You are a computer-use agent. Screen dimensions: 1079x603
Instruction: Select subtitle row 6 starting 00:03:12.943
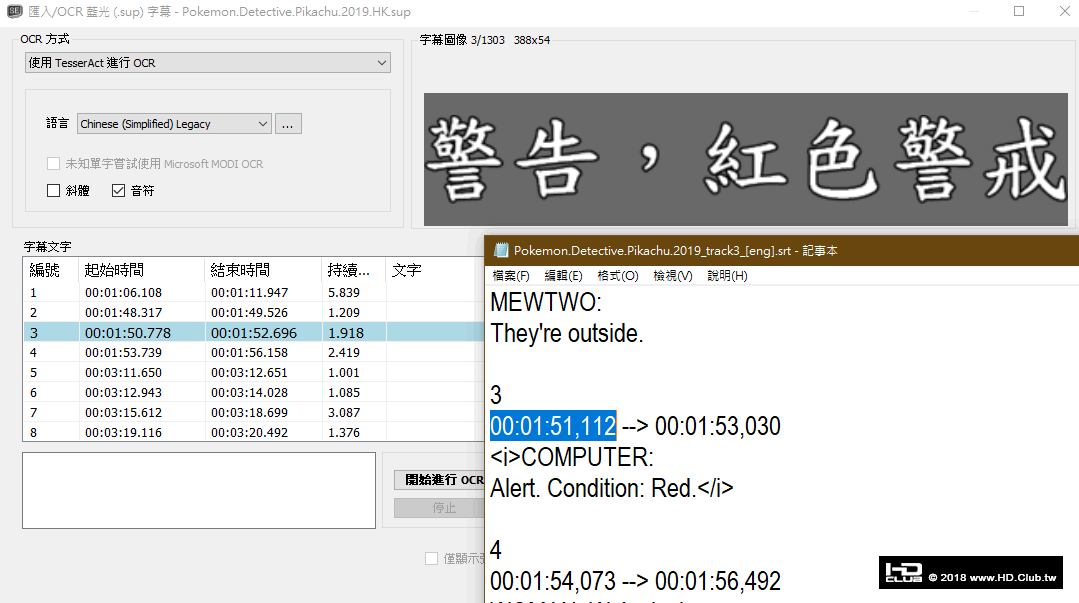tap(253, 392)
